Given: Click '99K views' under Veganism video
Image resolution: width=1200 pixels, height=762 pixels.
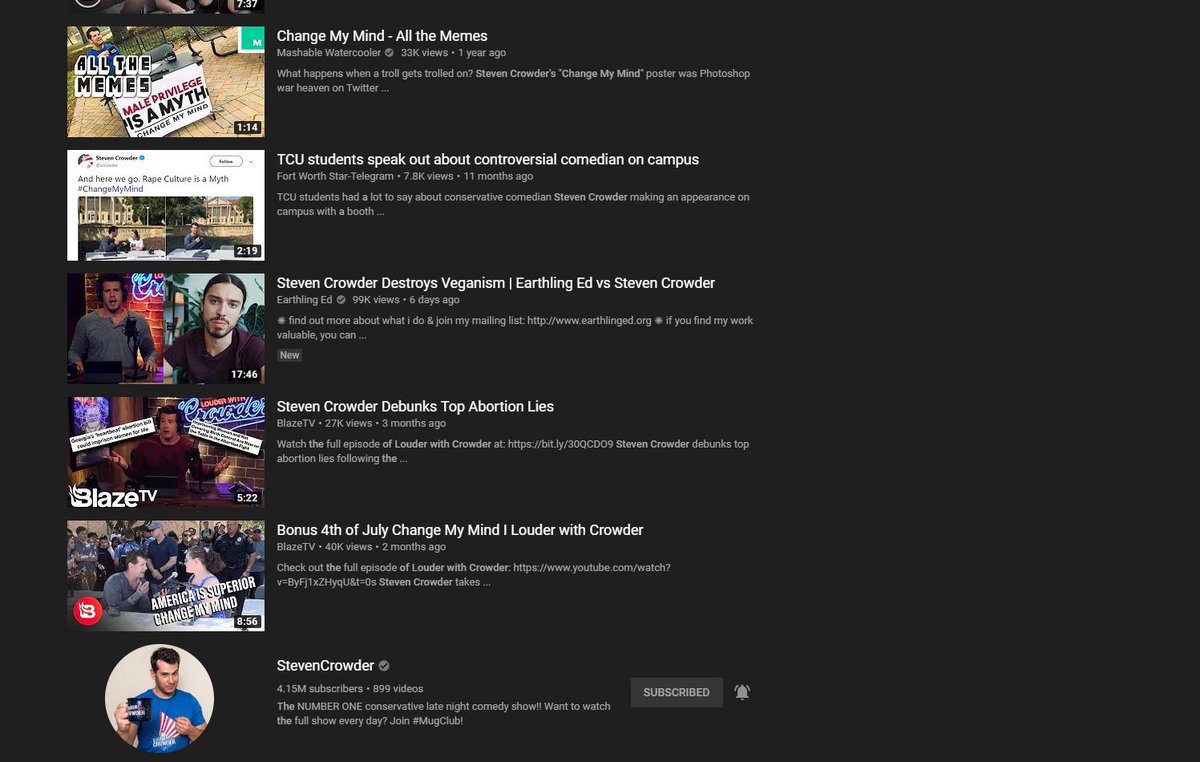Looking at the screenshot, I should pyautogui.click(x=376, y=300).
